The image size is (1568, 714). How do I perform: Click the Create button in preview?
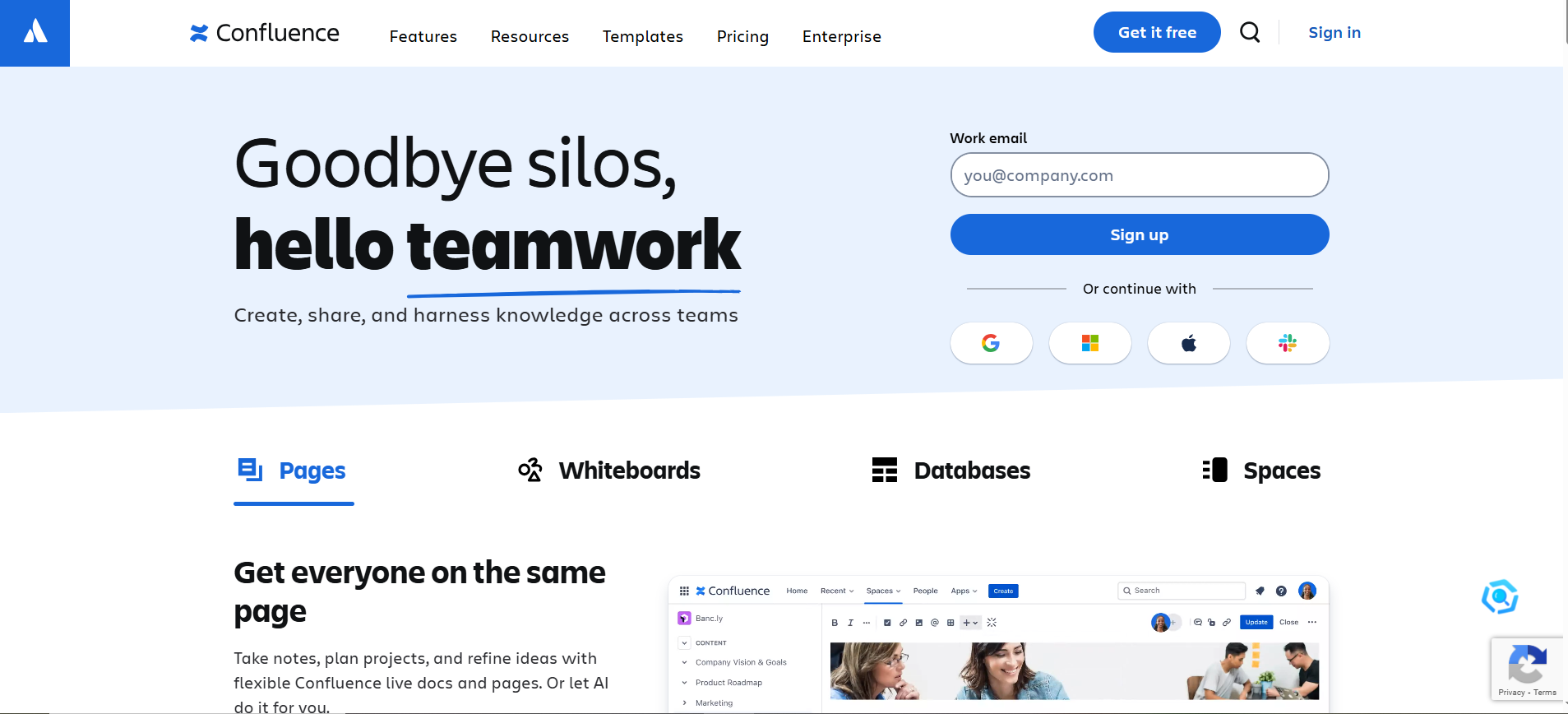[1003, 591]
